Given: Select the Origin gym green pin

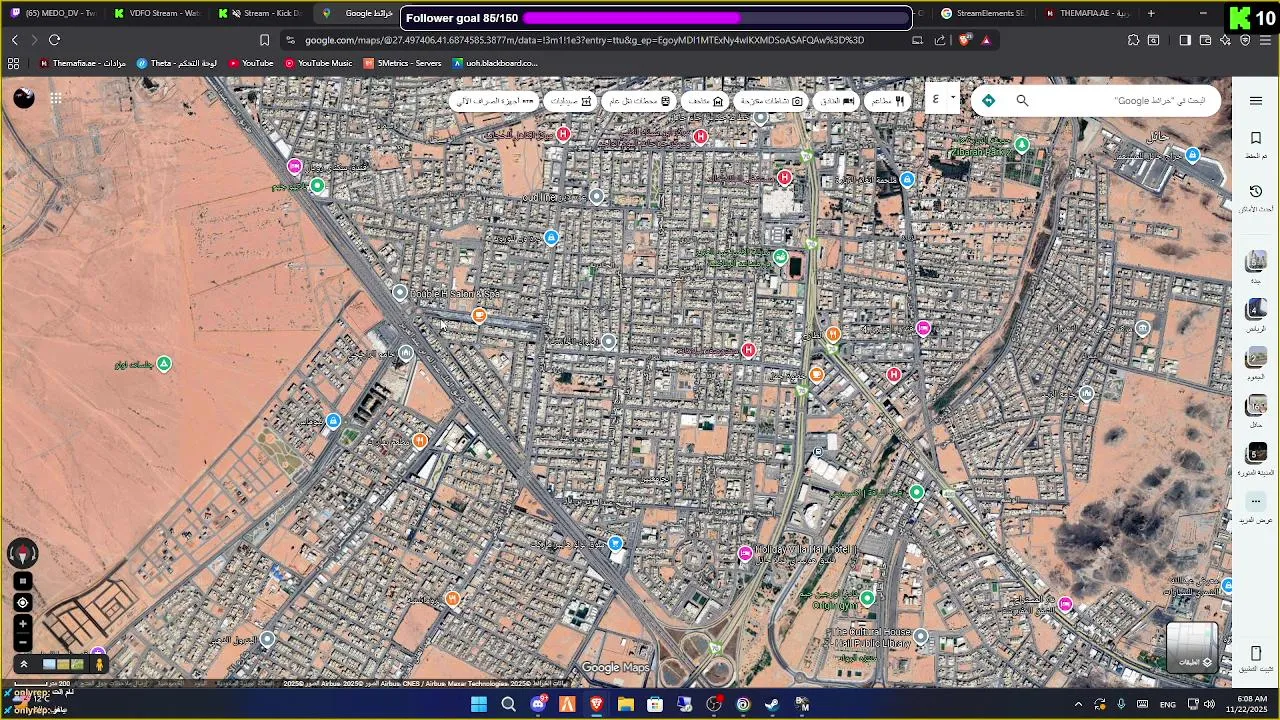Looking at the screenshot, I should click(867, 598).
